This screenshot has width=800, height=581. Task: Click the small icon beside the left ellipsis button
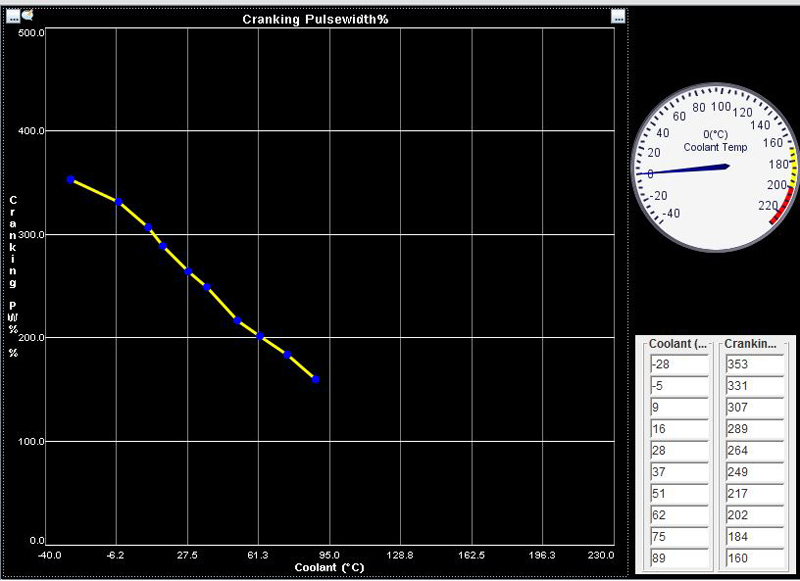pyautogui.click(x=27, y=15)
